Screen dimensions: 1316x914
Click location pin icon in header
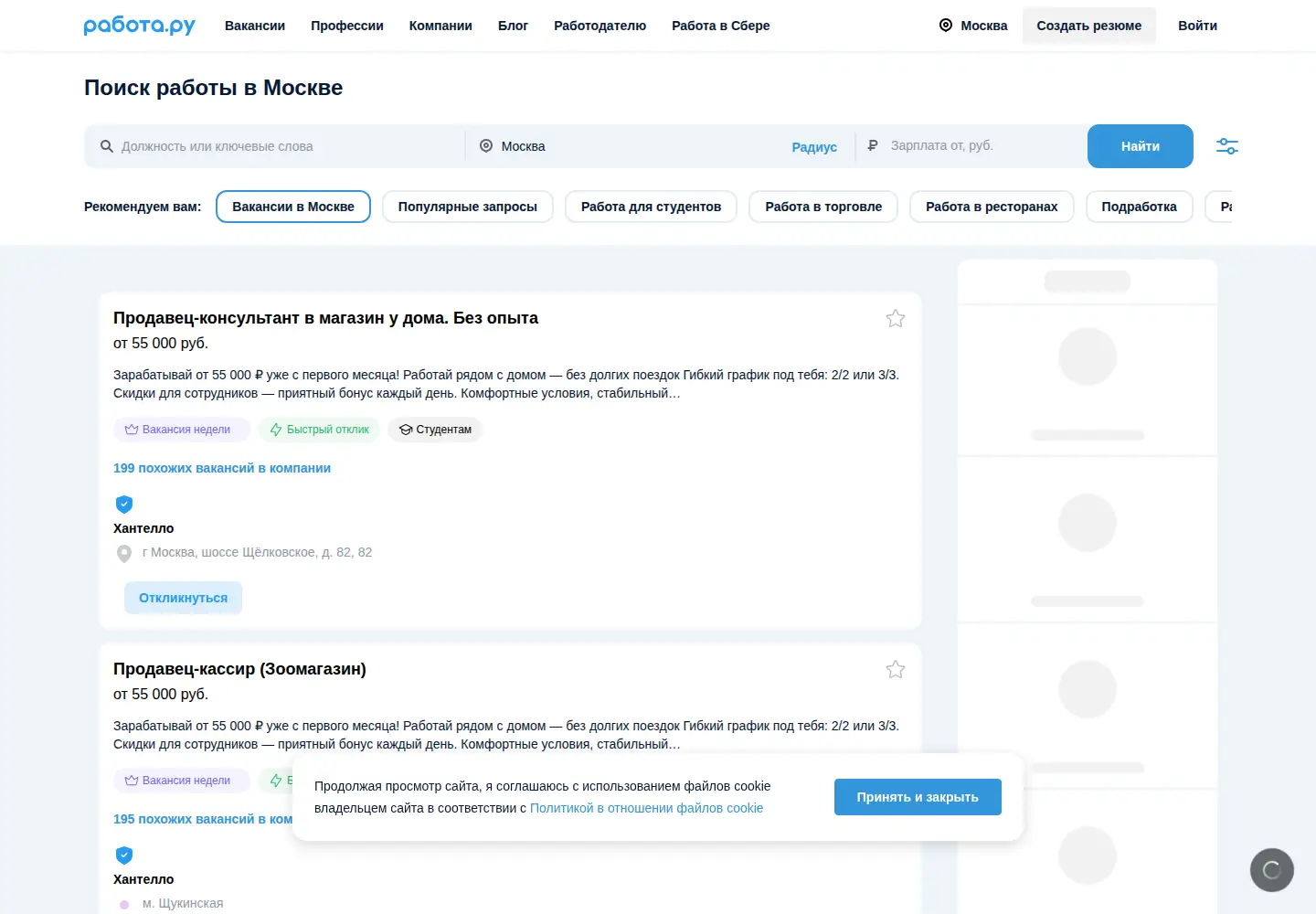click(946, 26)
